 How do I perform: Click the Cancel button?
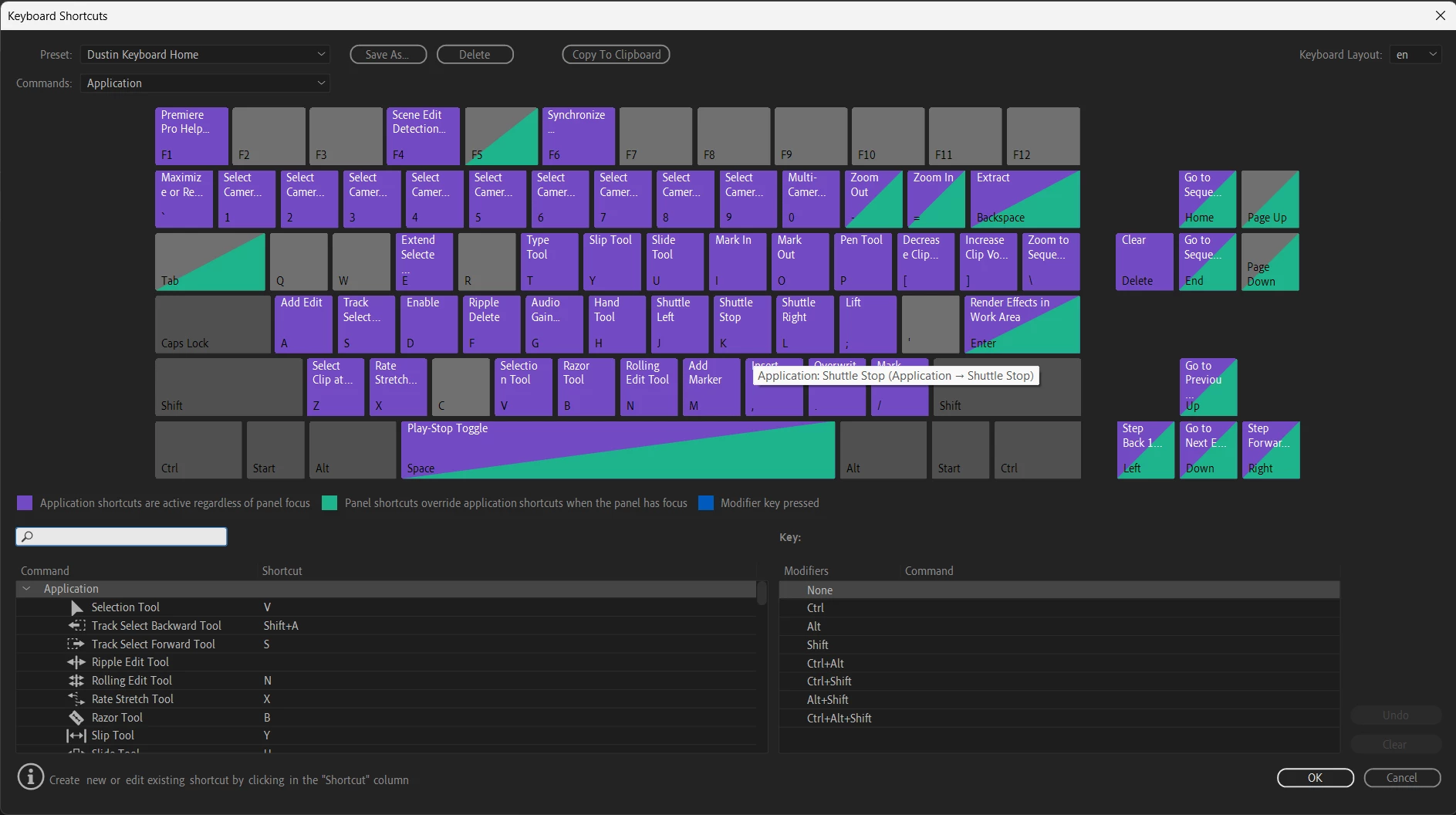[x=1402, y=778]
